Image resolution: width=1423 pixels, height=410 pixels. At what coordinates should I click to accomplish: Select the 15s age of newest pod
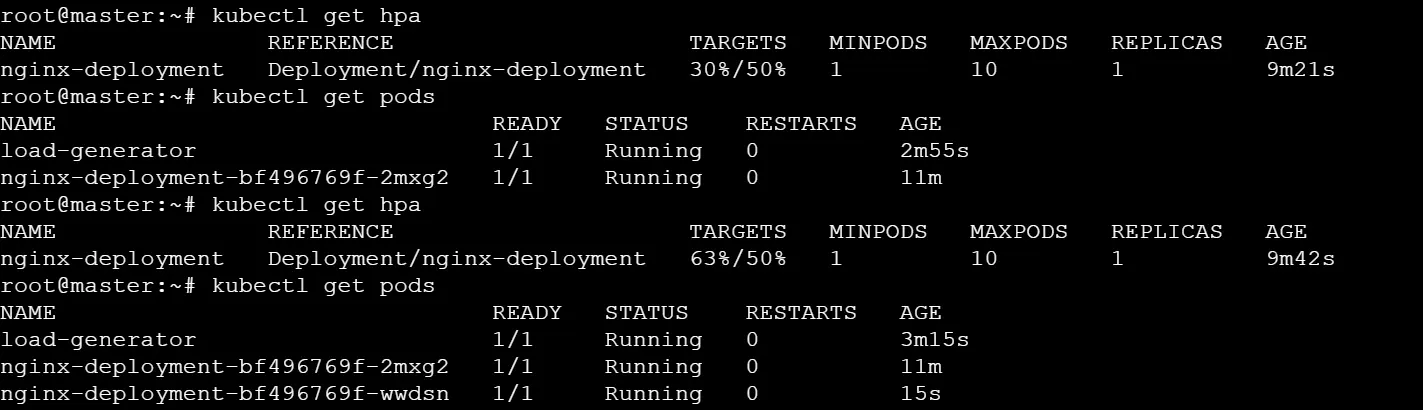tap(920, 394)
